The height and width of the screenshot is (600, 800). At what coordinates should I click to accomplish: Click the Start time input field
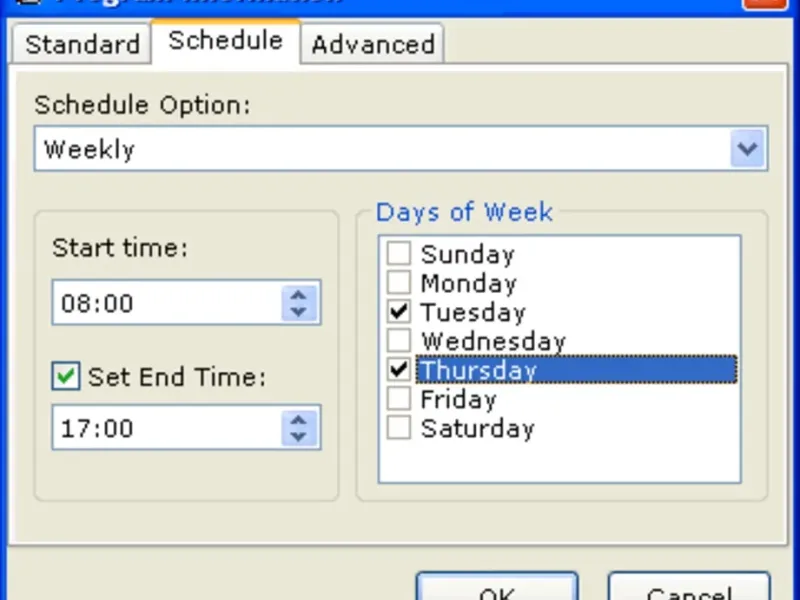(165, 303)
